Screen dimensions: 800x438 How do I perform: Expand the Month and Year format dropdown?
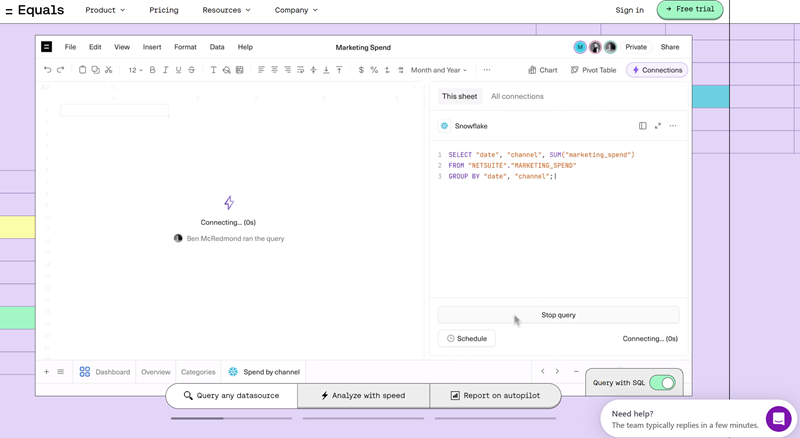tap(439, 70)
